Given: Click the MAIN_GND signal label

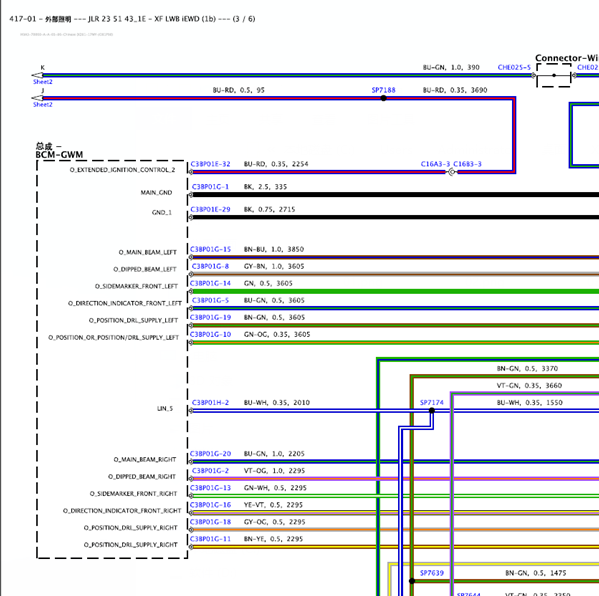Looking at the screenshot, I should (156, 193).
